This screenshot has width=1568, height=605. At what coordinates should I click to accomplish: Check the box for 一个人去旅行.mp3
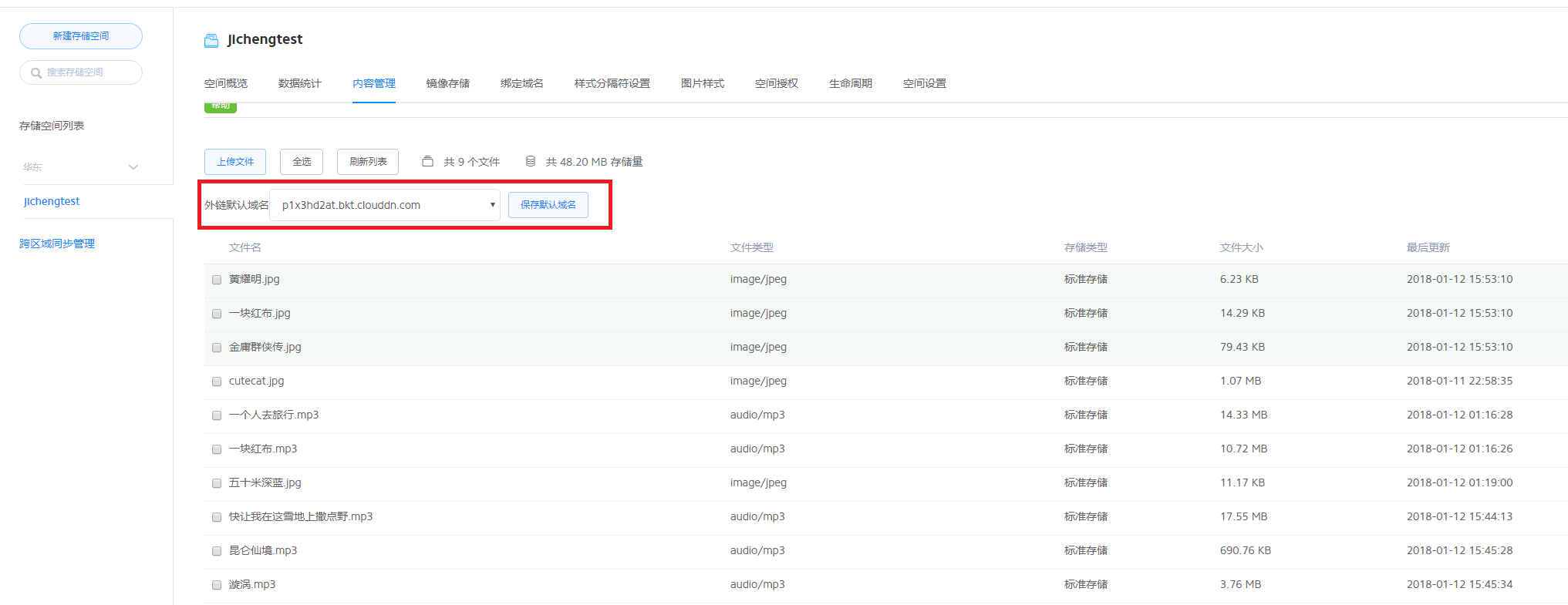click(217, 415)
